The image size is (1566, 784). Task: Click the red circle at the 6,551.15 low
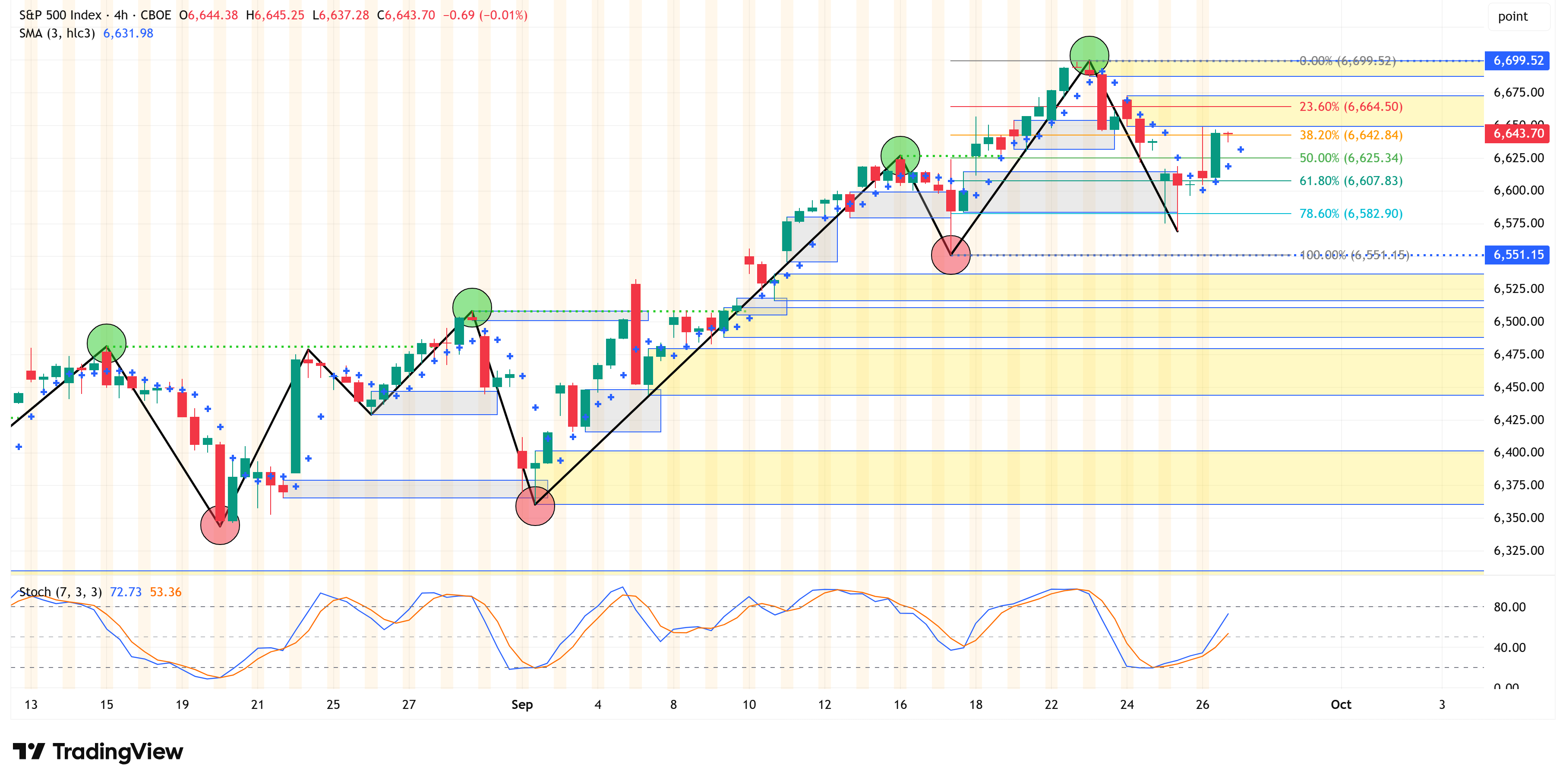click(951, 255)
